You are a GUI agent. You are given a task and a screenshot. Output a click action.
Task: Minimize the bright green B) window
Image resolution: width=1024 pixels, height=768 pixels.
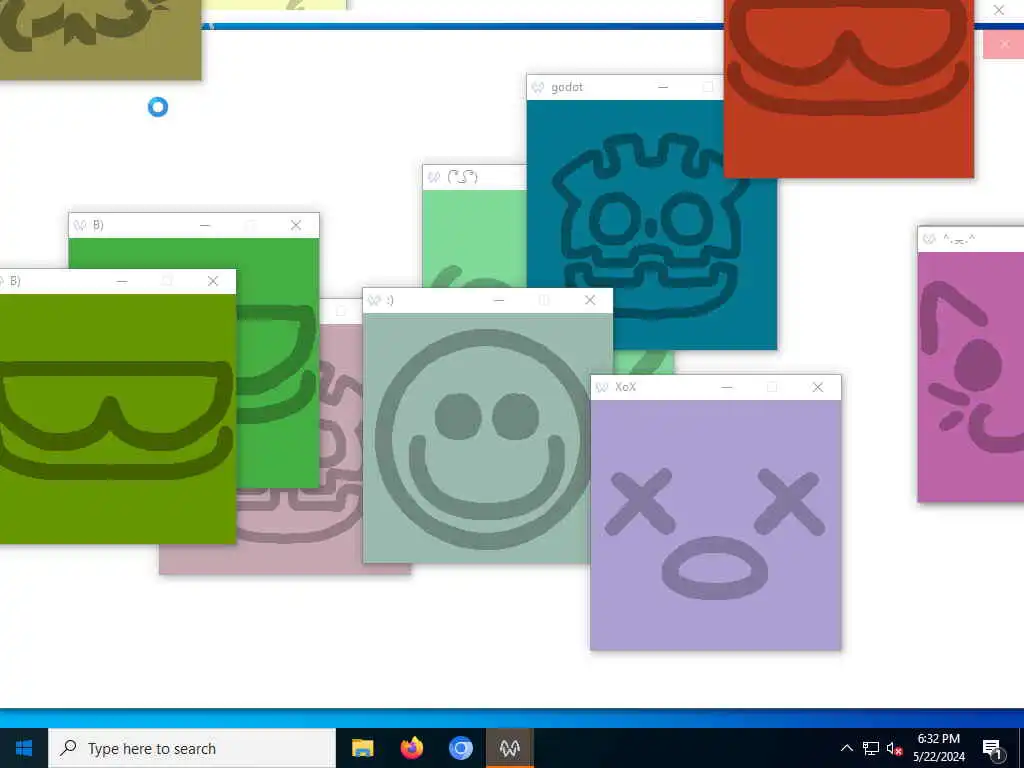pos(205,225)
